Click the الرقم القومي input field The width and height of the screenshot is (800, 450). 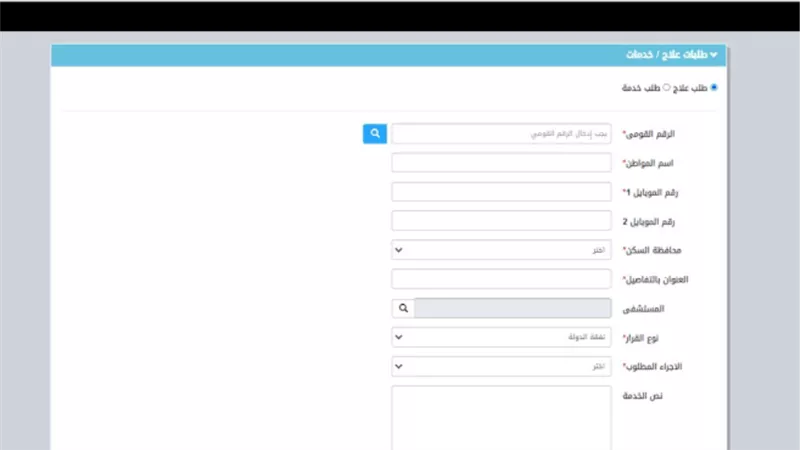tap(501, 134)
